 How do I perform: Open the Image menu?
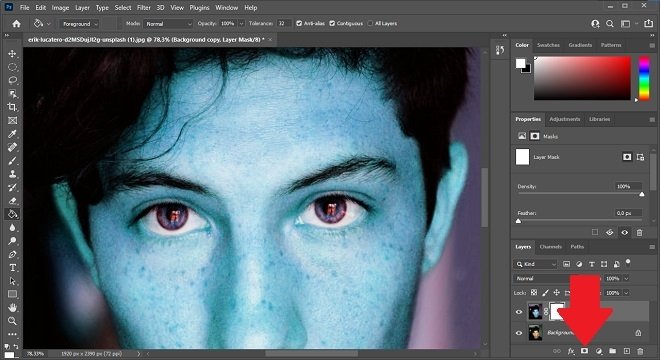point(60,8)
